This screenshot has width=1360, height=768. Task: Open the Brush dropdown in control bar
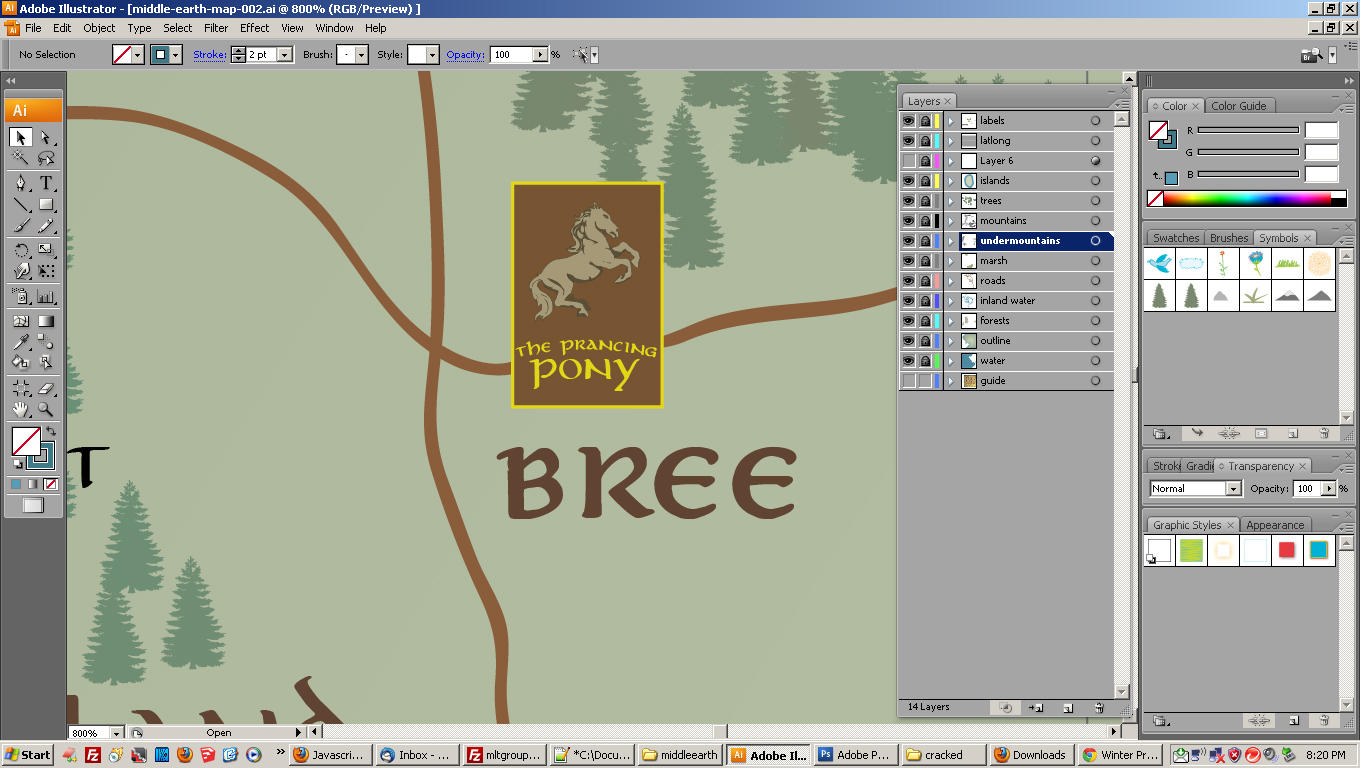(361, 55)
